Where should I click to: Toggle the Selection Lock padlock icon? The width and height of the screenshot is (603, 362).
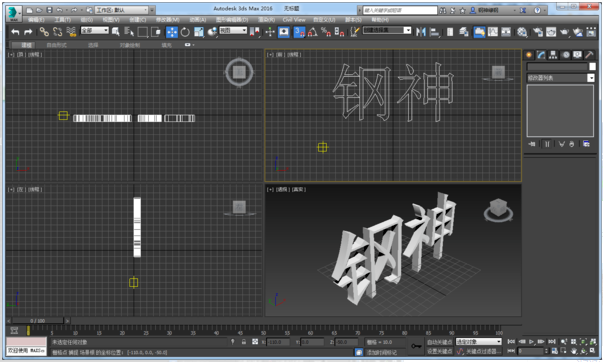coord(244,342)
